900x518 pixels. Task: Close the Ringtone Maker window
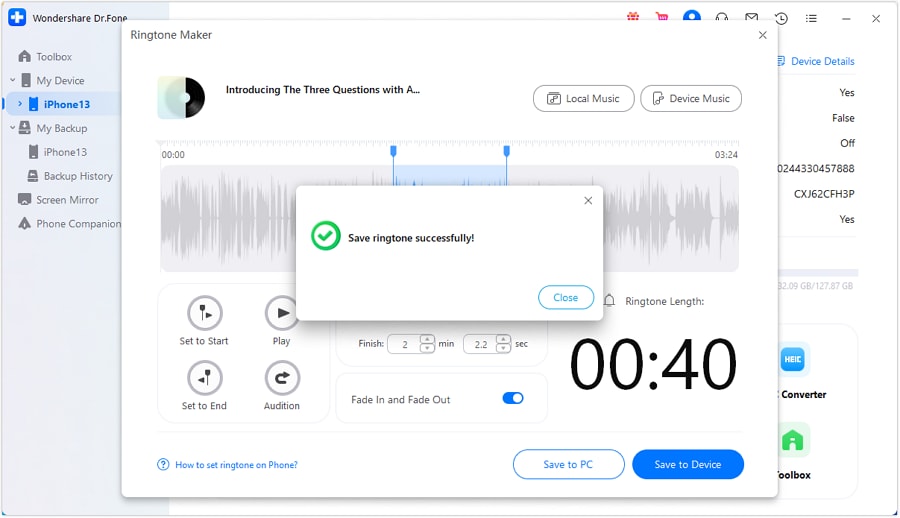[x=762, y=35]
